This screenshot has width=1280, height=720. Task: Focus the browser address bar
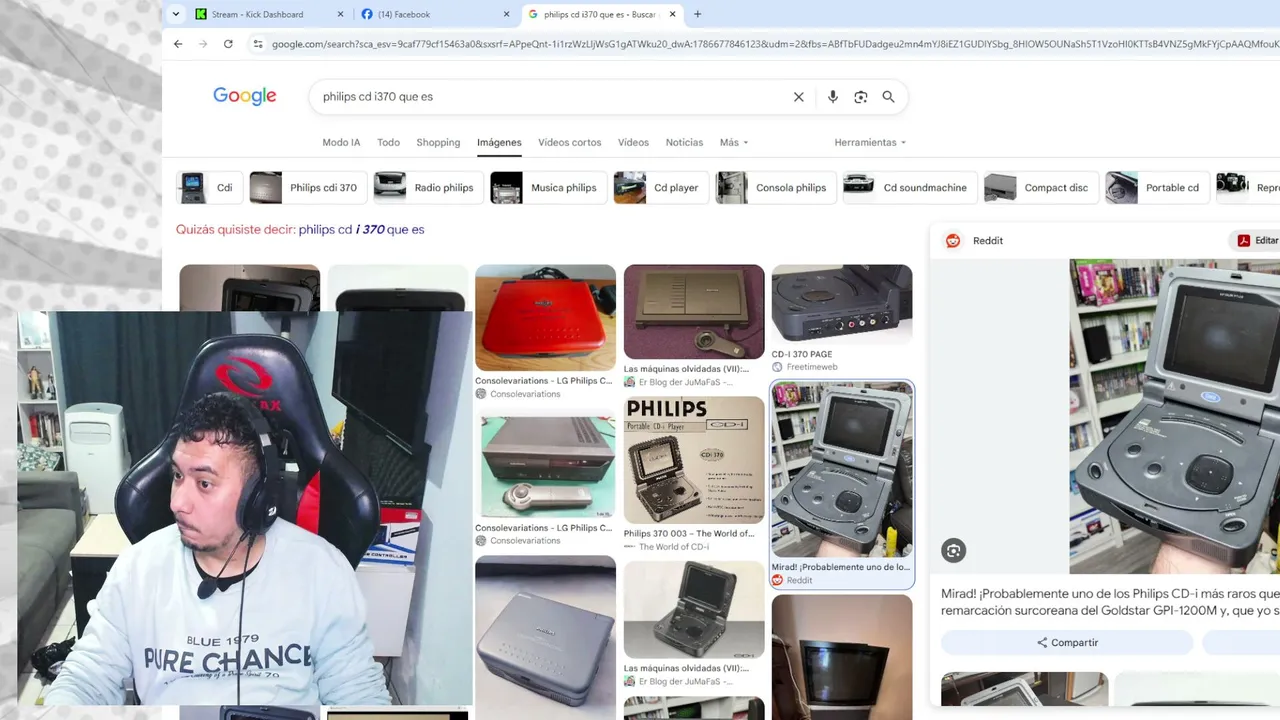click(774, 44)
